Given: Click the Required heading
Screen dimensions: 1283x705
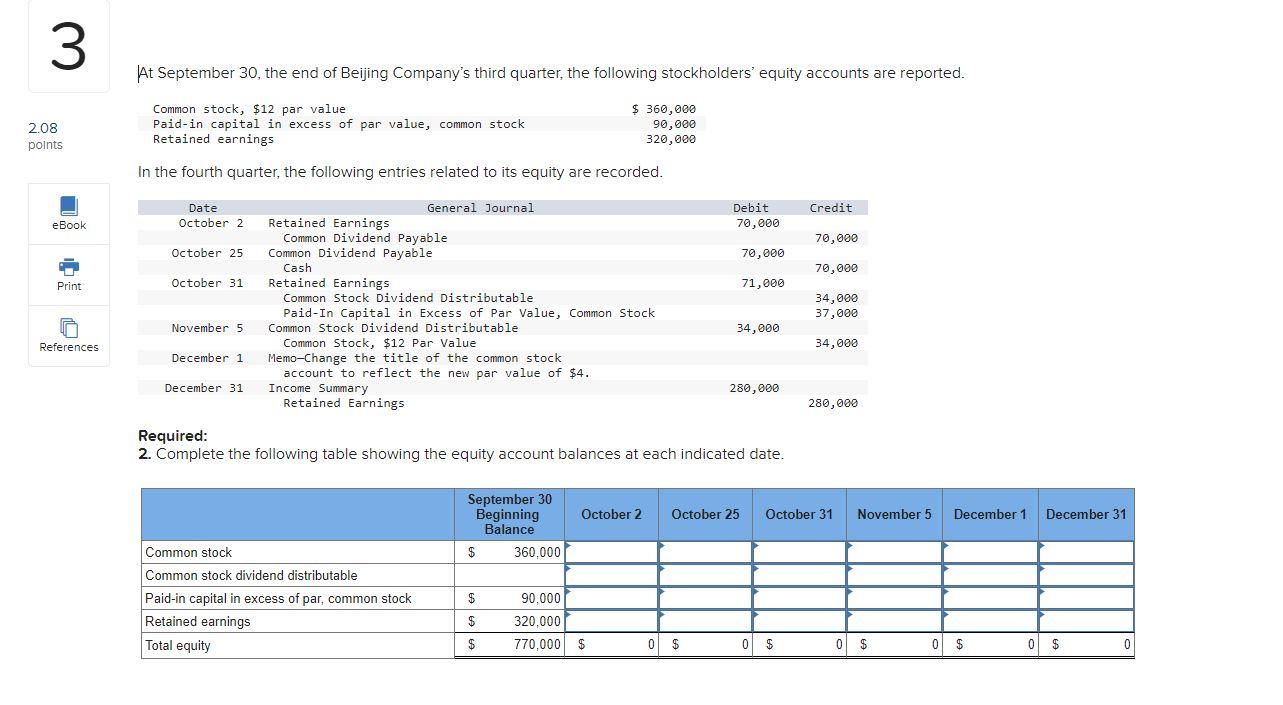Looking at the screenshot, I should pyautogui.click(x=173, y=436).
